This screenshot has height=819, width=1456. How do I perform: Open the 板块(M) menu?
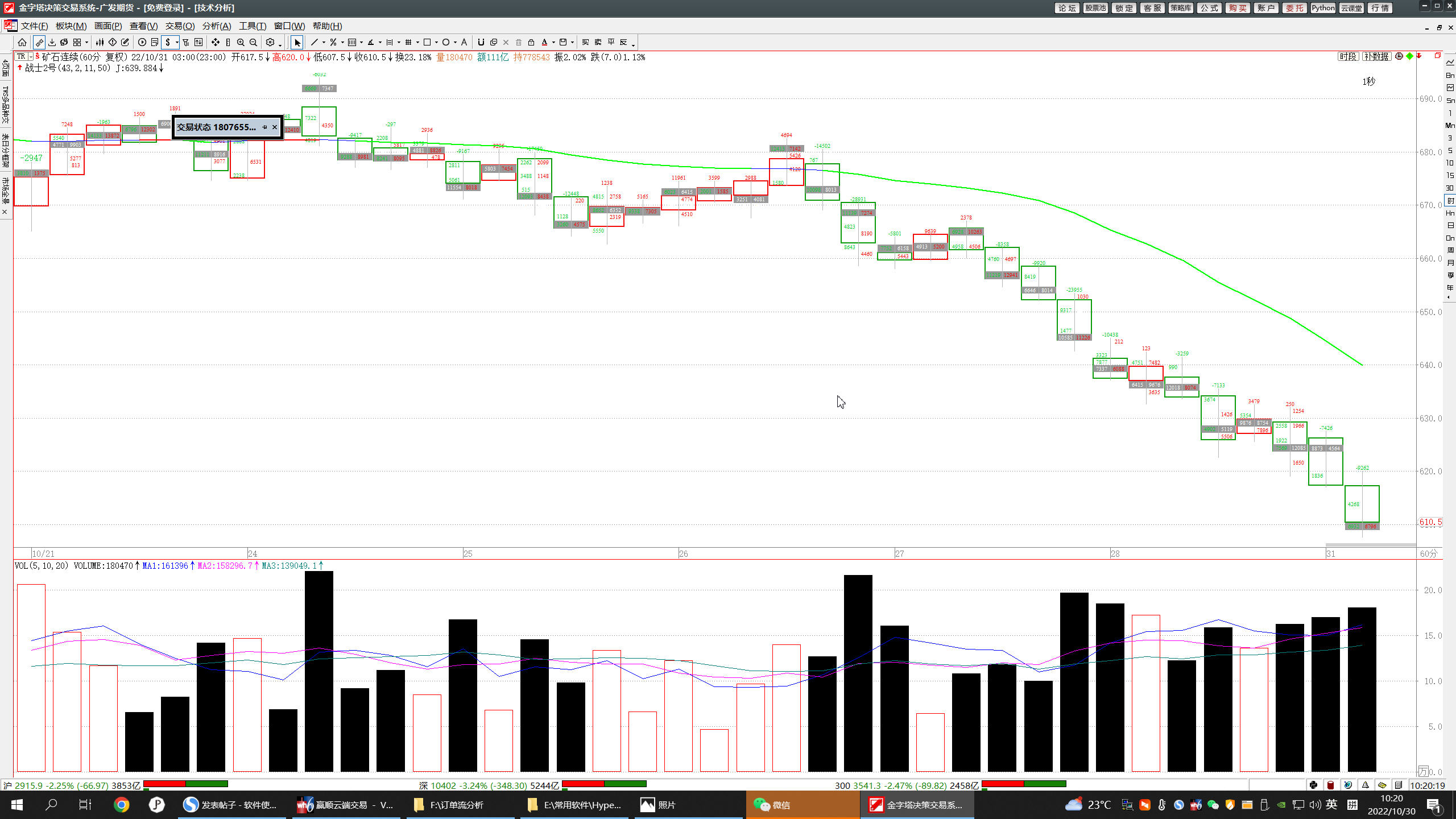(71, 26)
